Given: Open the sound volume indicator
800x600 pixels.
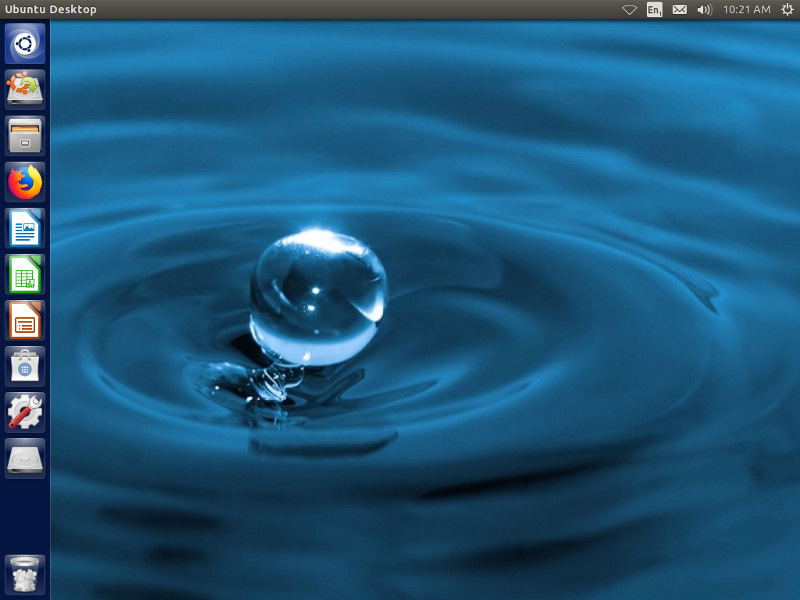Looking at the screenshot, I should tap(705, 10).
